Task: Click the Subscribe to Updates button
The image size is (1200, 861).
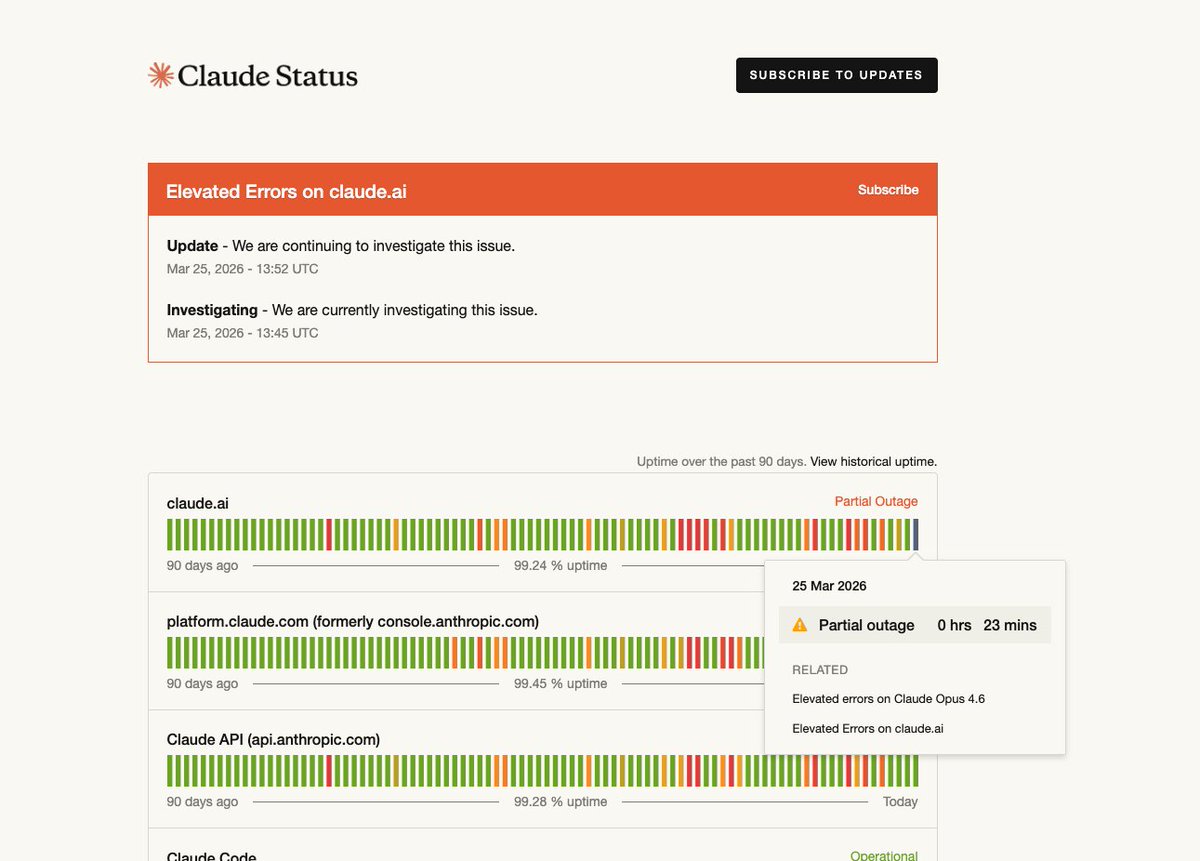Action: click(x=836, y=75)
